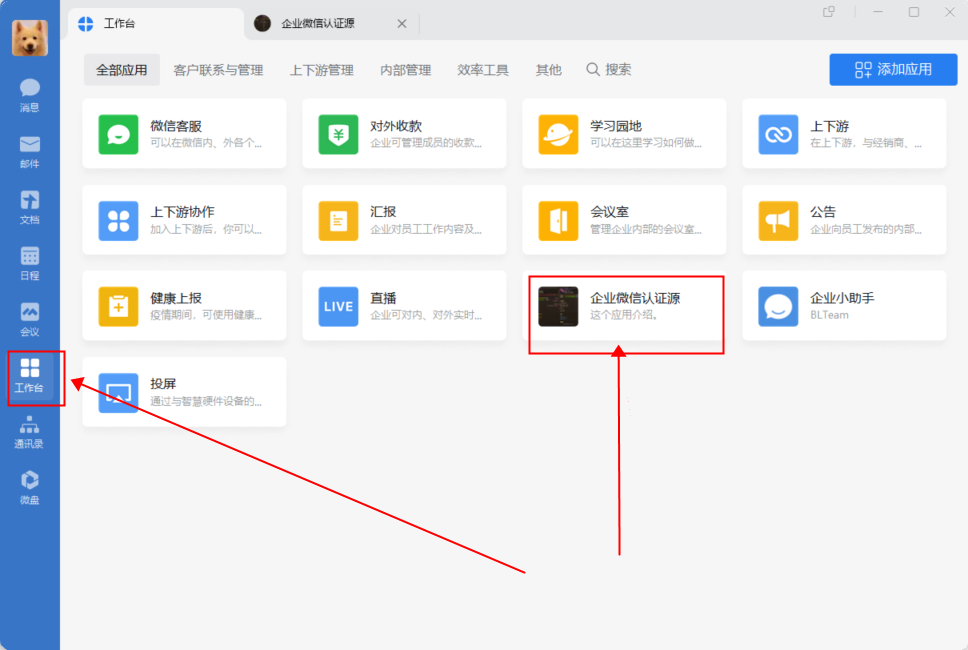Open the 邮件 mail icon
The height and width of the screenshot is (650, 968).
click(30, 151)
